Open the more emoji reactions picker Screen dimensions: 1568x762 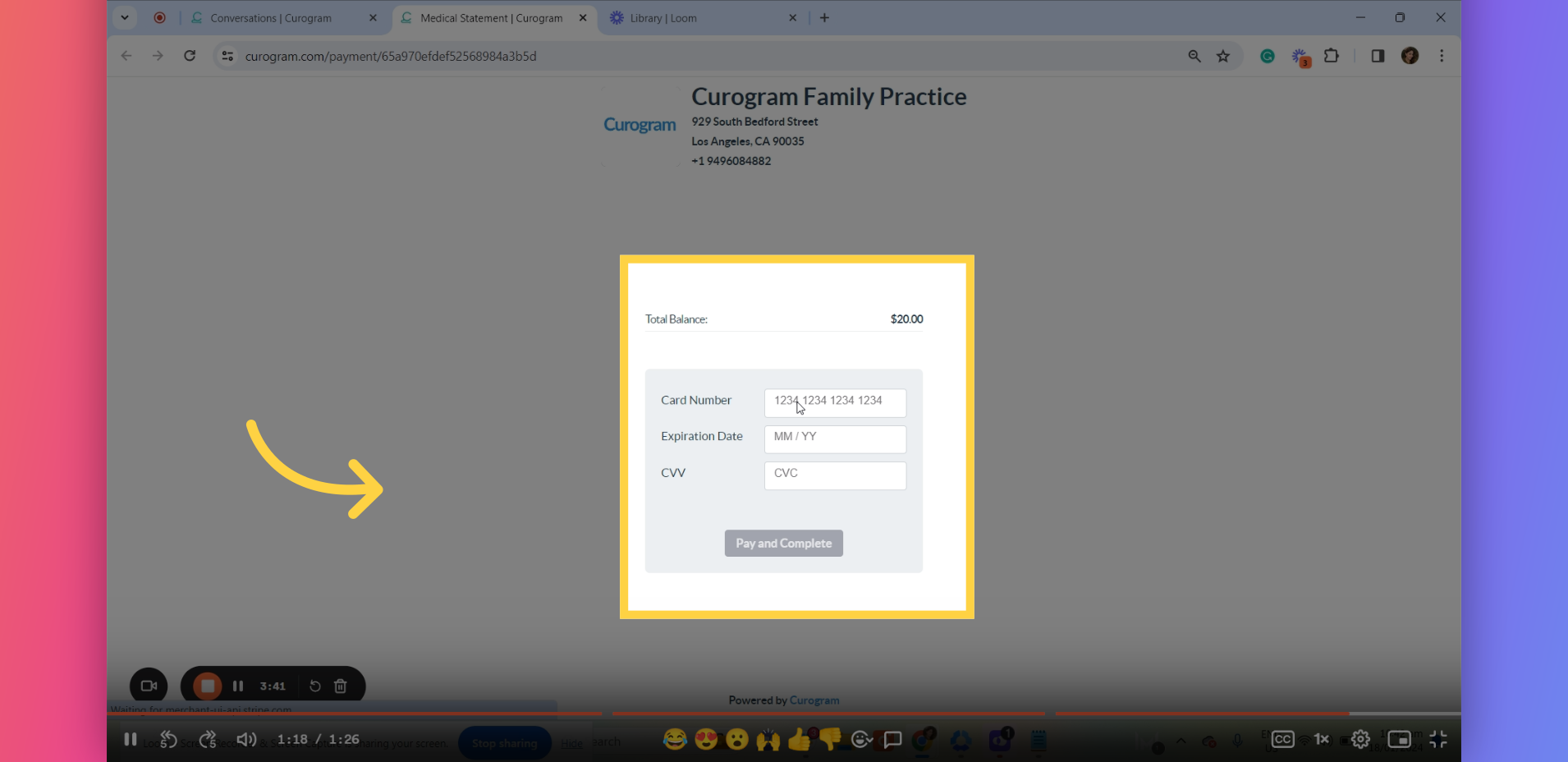tap(861, 739)
